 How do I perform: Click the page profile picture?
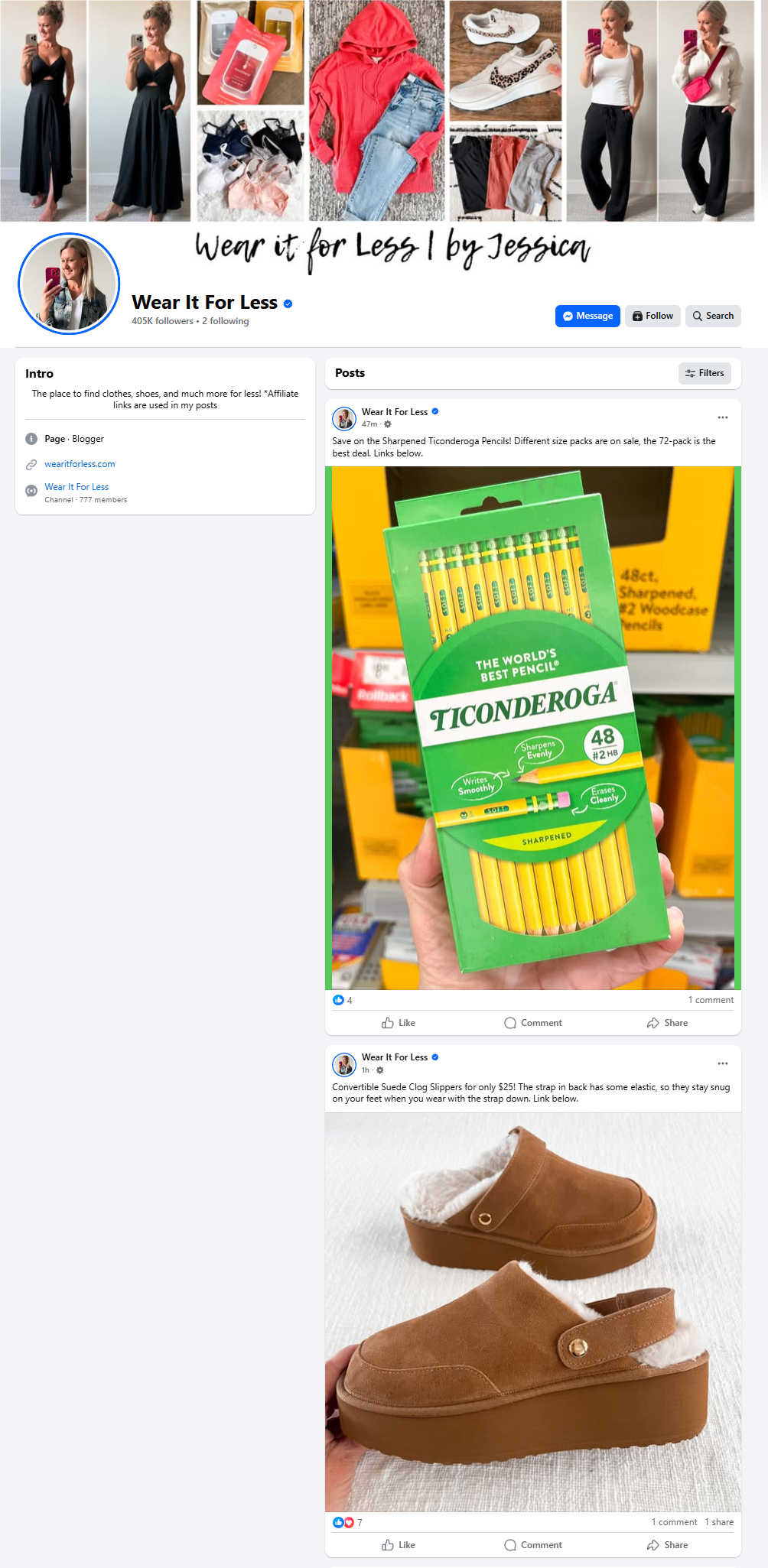(69, 284)
